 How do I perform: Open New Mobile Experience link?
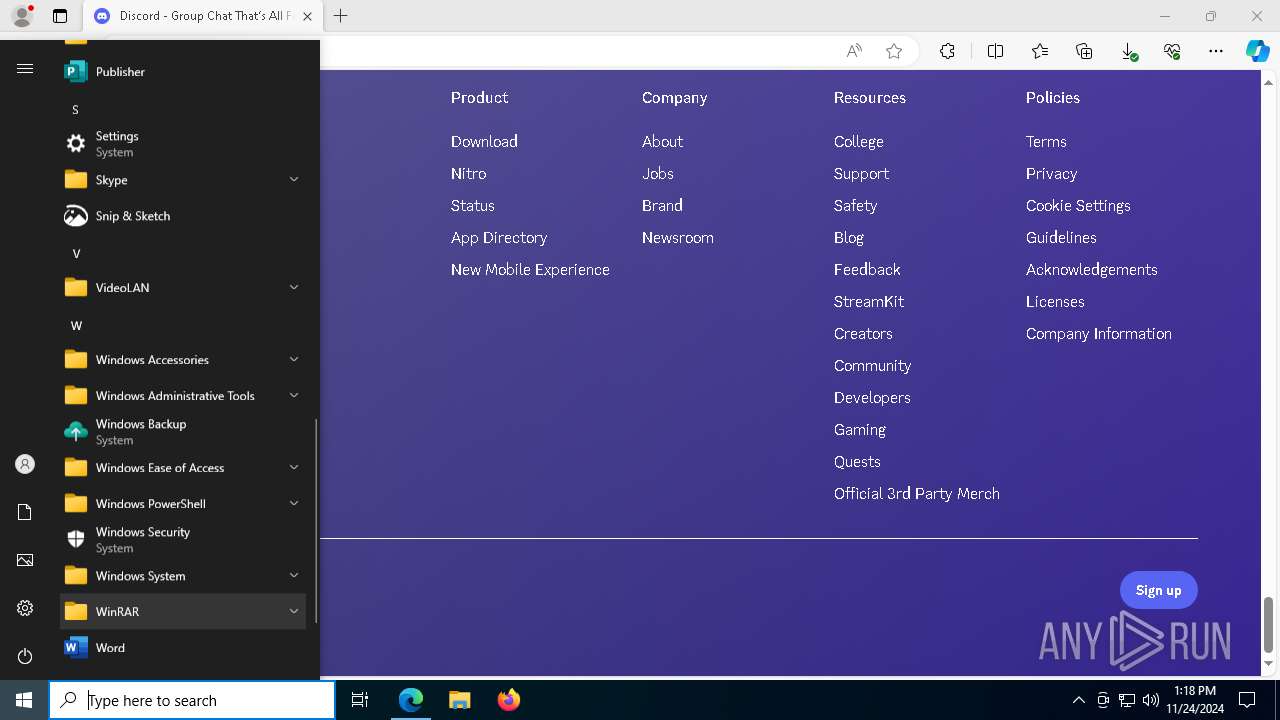pyautogui.click(x=530, y=270)
